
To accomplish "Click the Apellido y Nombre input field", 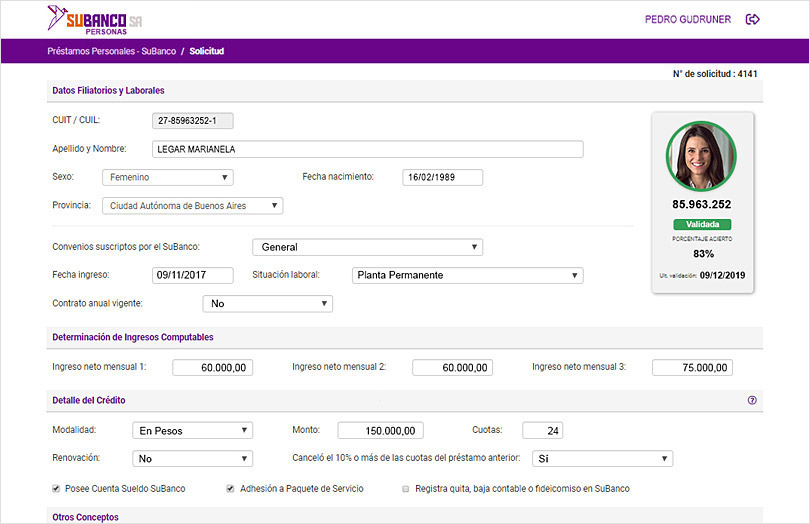I will (368, 149).
